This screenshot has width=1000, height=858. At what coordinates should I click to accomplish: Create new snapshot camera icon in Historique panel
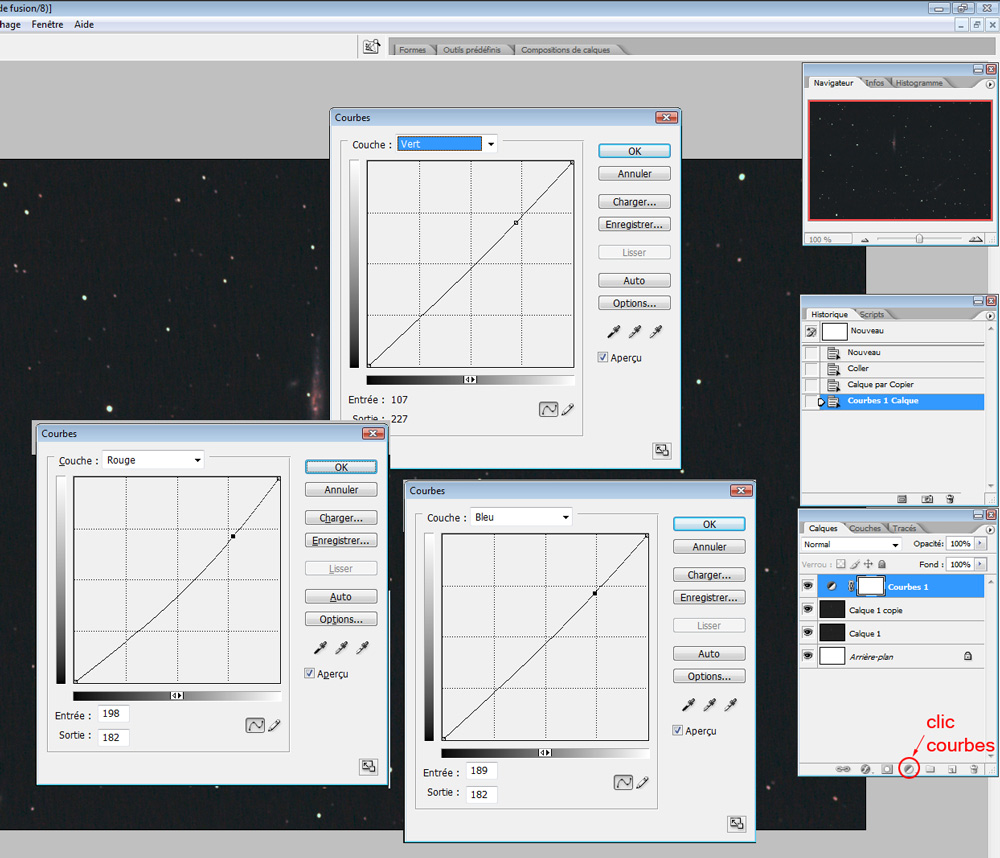[x=927, y=499]
